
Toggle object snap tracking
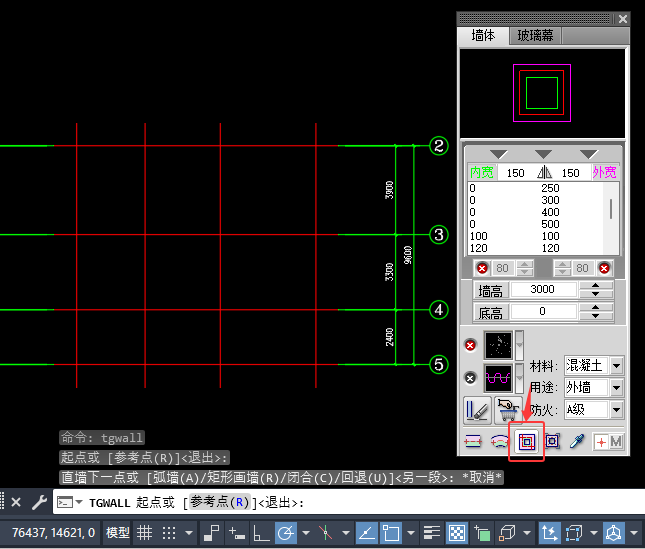pyautogui.click(x=367, y=533)
